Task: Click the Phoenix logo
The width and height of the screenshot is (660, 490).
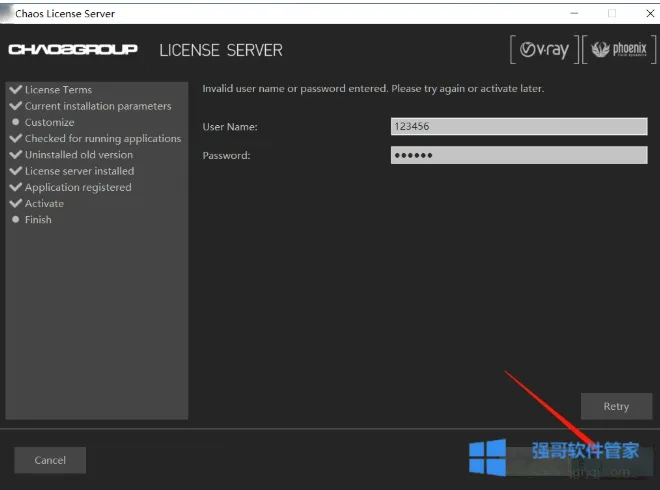Action: 619,50
